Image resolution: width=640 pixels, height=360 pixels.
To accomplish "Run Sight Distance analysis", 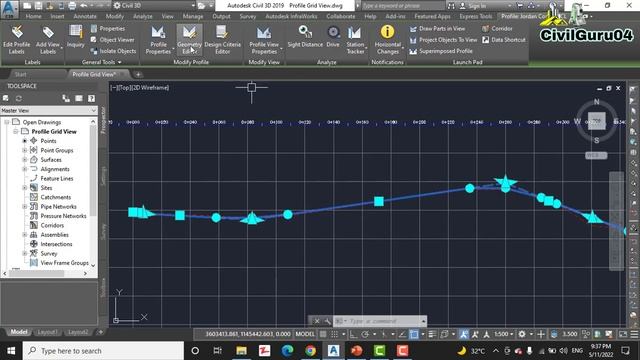I will coord(305,37).
